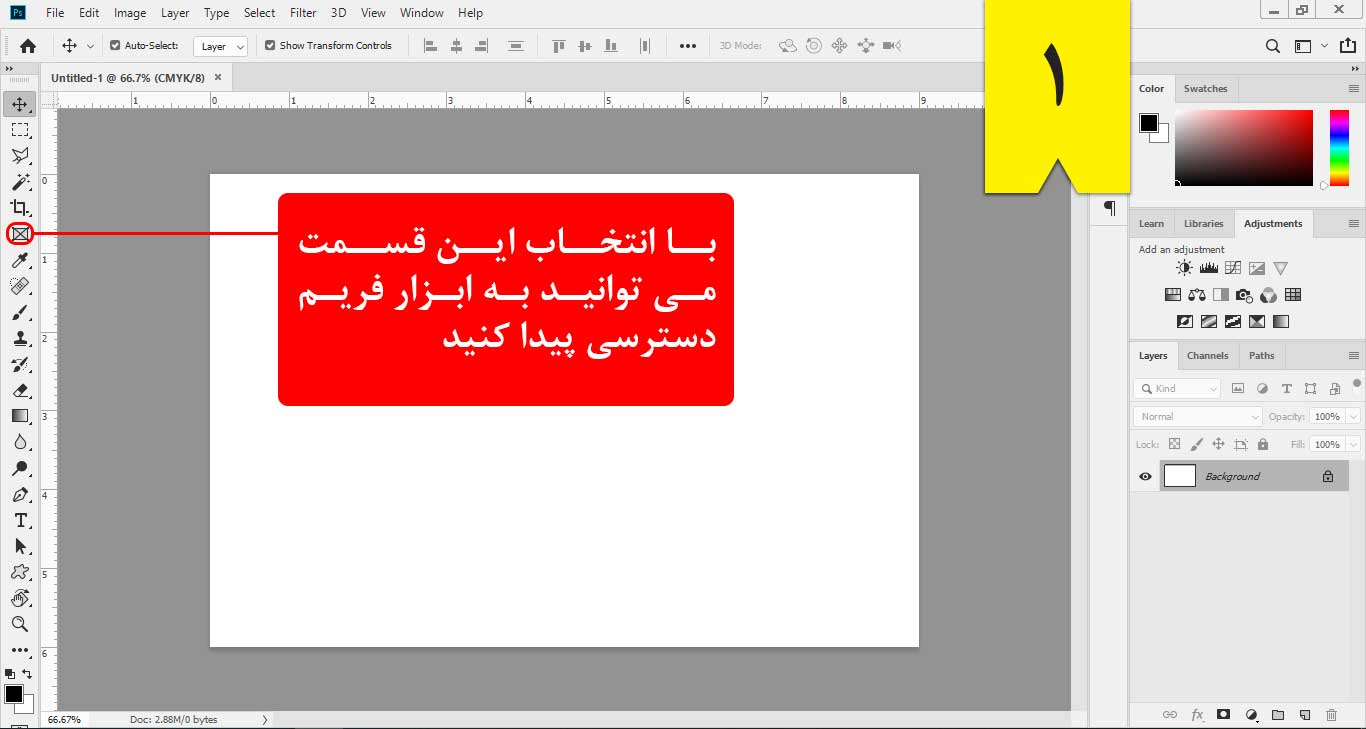The width and height of the screenshot is (1366, 729).
Task: Toggle Show Transform Controls checkbox
Action: (x=270, y=45)
